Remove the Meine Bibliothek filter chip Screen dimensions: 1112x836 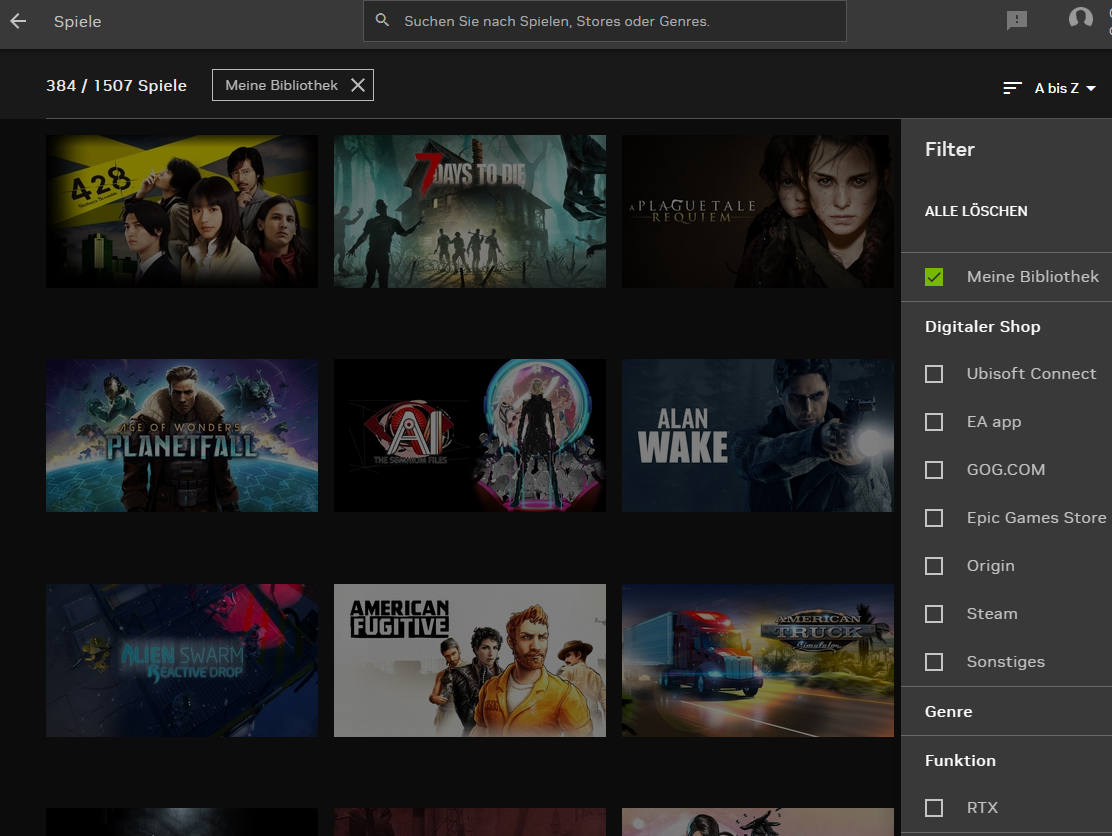pos(358,85)
